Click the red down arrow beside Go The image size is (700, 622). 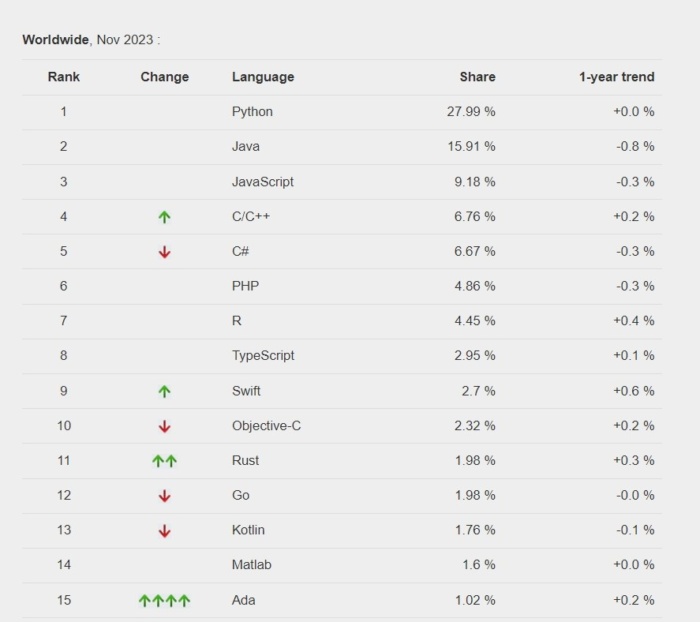coord(164,496)
